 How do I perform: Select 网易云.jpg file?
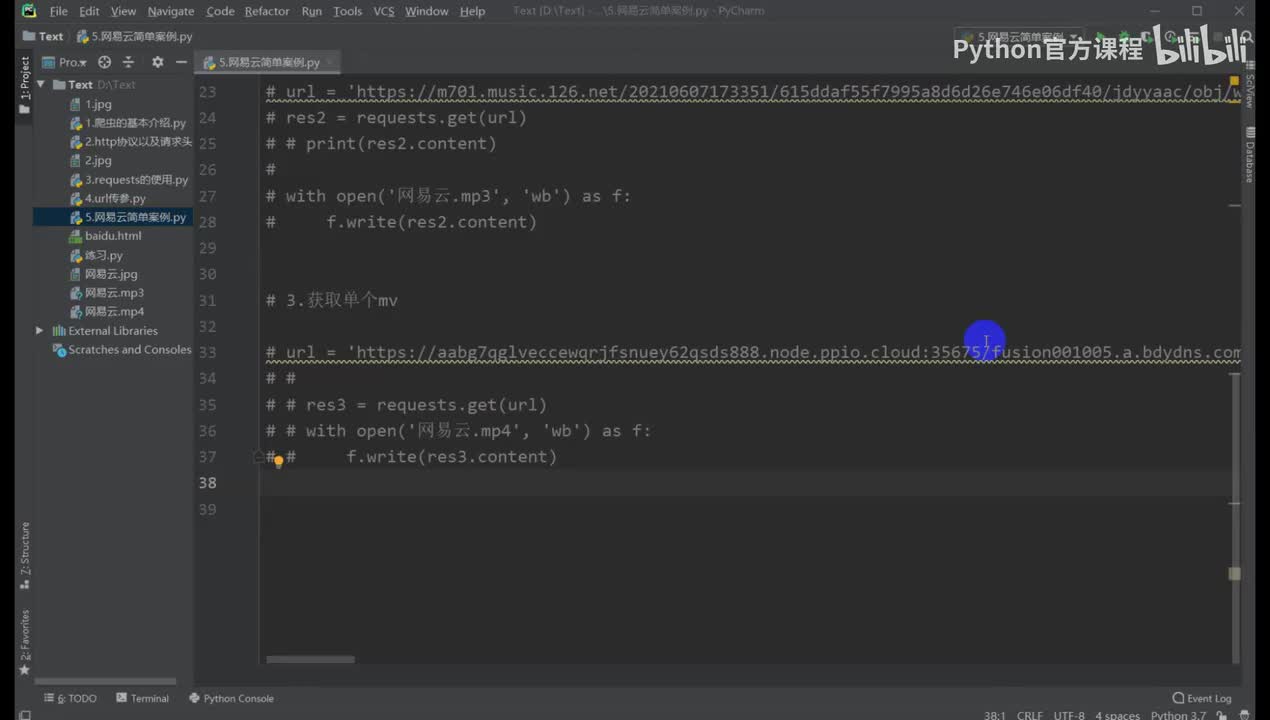pyautogui.click(x=104, y=274)
